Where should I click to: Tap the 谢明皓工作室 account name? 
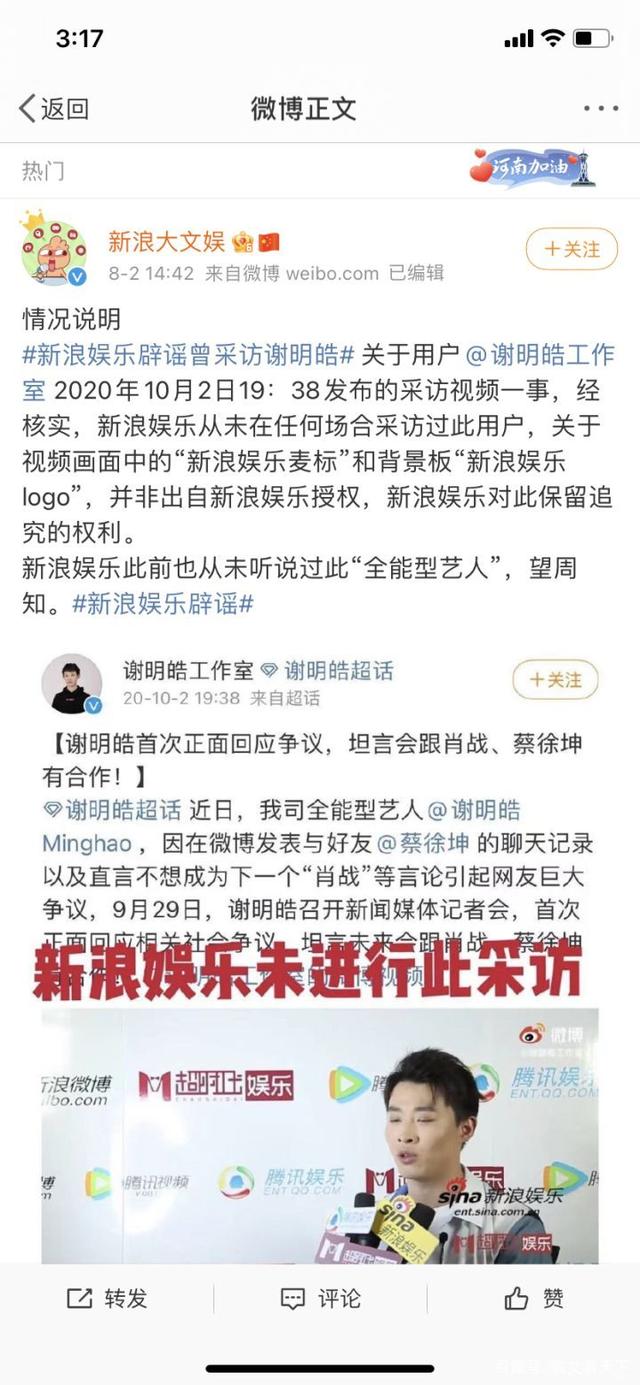click(x=188, y=670)
